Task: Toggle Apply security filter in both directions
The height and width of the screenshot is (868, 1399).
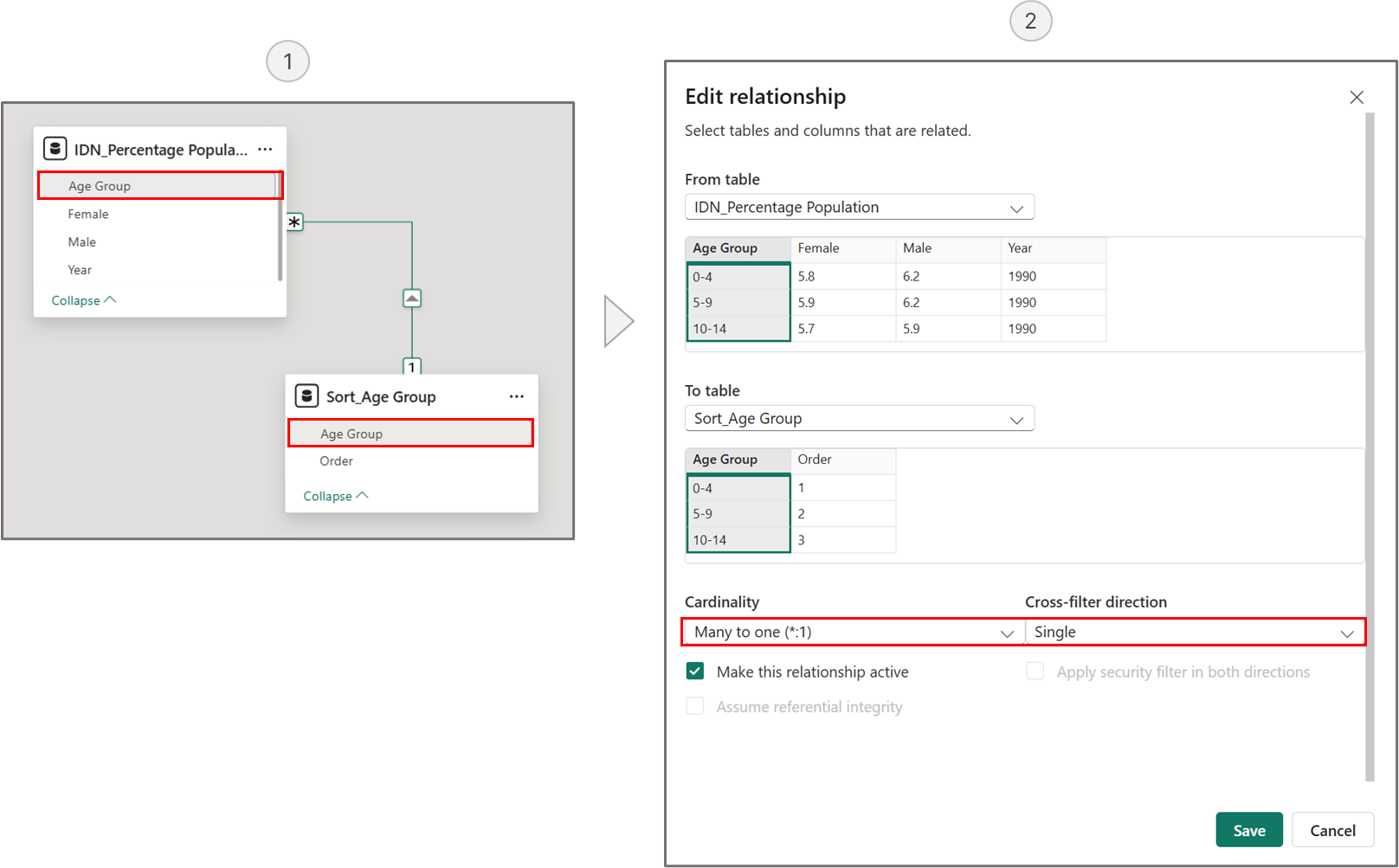Action: (1035, 672)
